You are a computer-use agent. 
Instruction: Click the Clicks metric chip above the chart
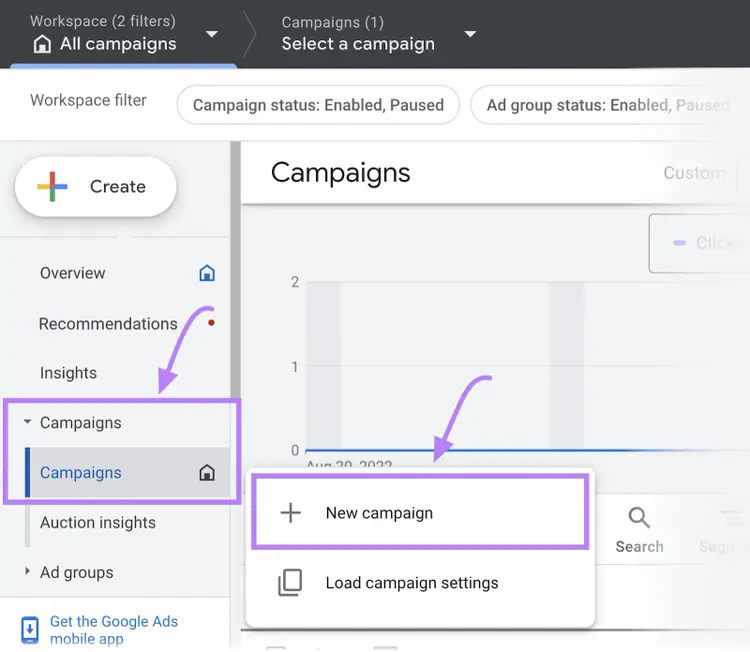699,243
